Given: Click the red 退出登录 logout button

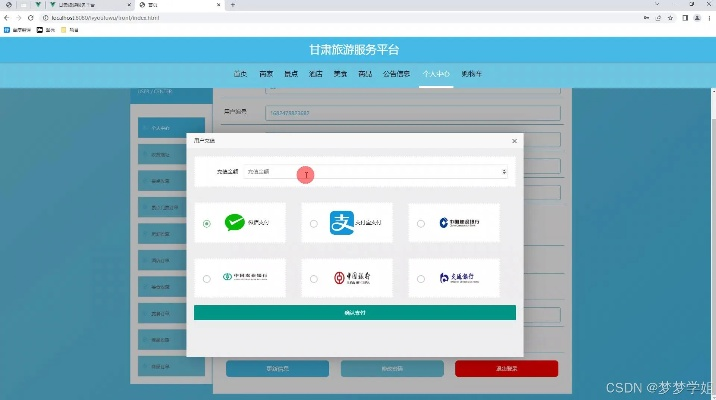Looking at the screenshot, I should (506, 368).
